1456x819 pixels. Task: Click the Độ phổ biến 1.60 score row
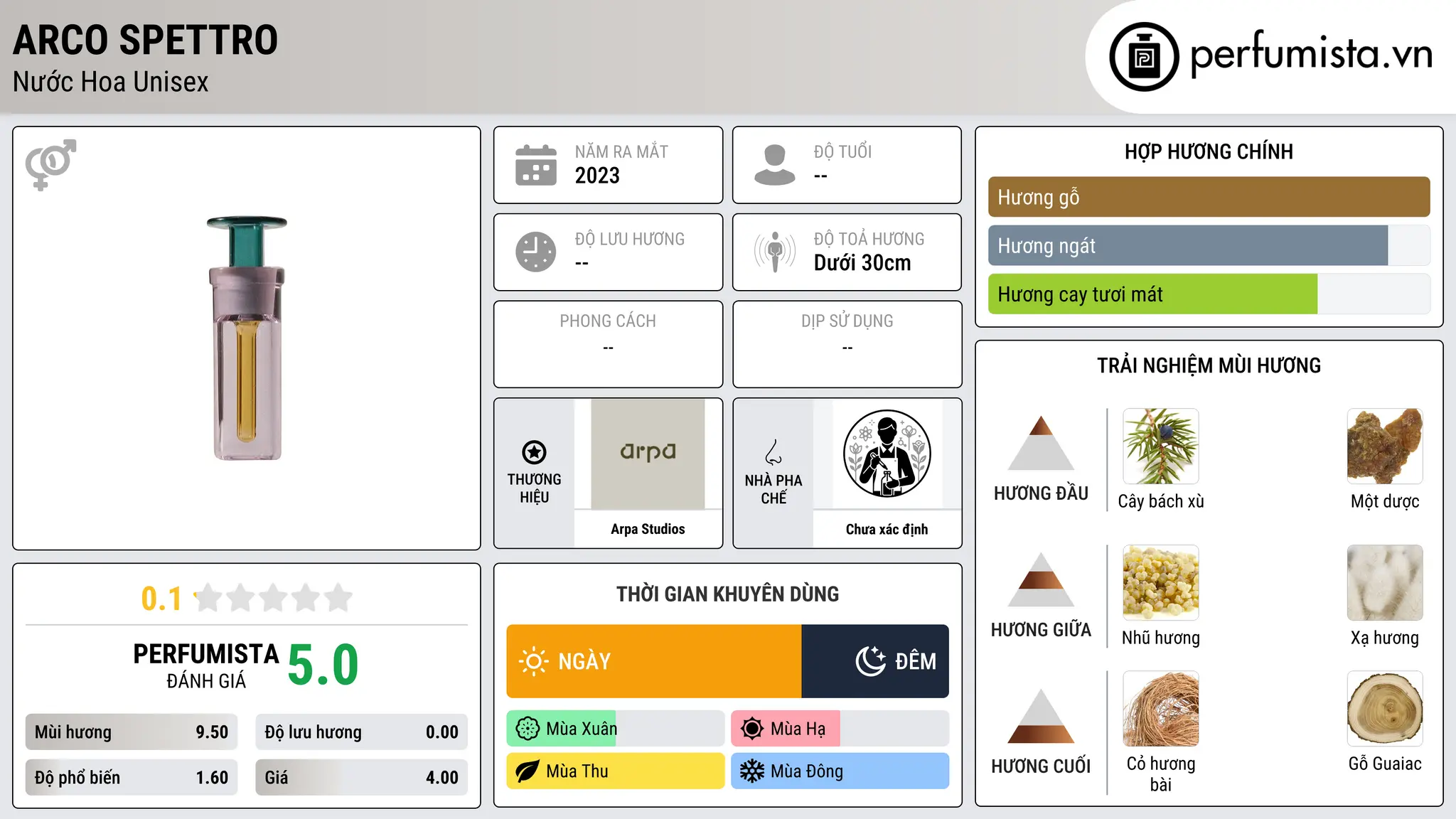pyautogui.click(x=132, y=778)
